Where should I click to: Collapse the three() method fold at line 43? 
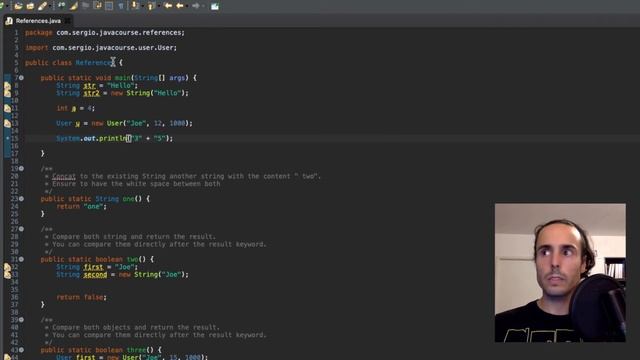[21, 350]
